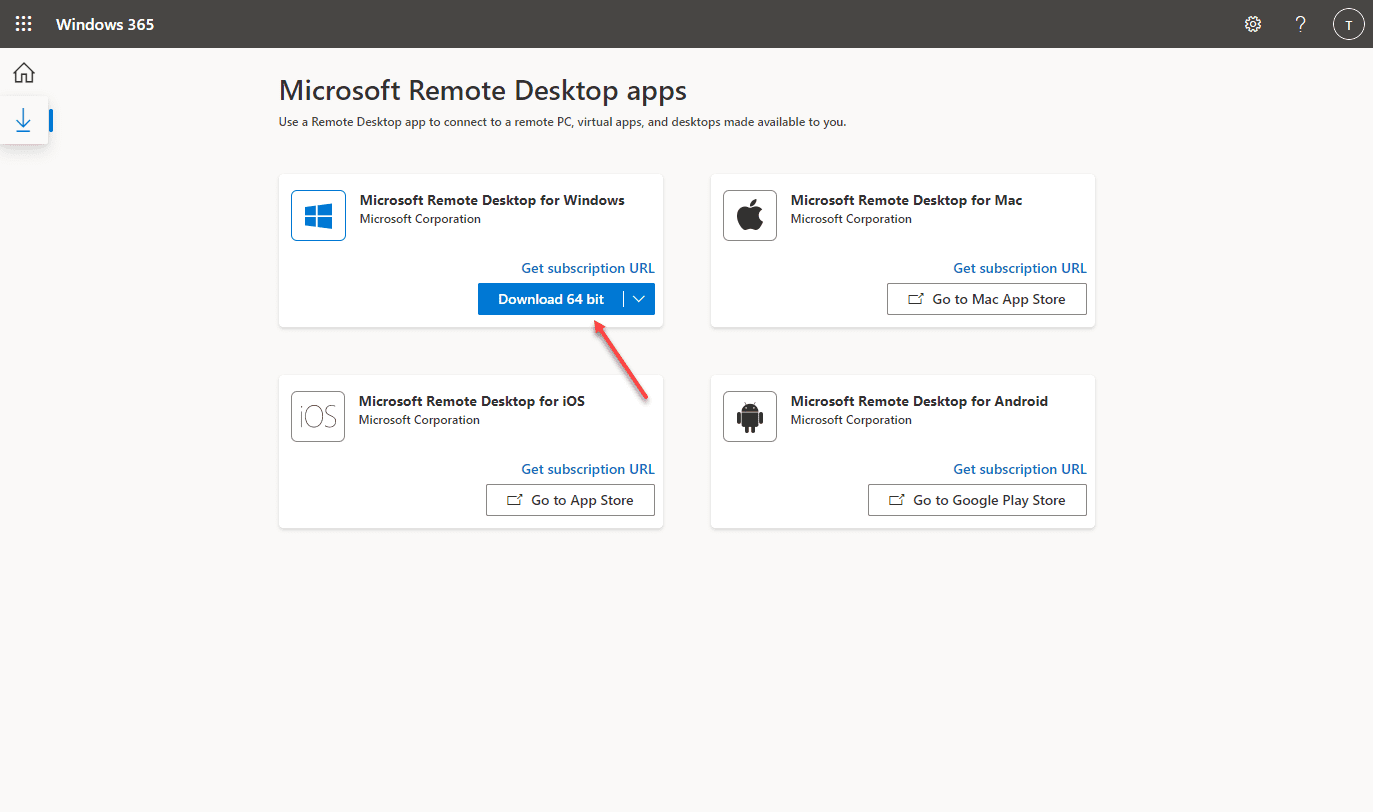Click the iOS app icon

coord(318,417)
